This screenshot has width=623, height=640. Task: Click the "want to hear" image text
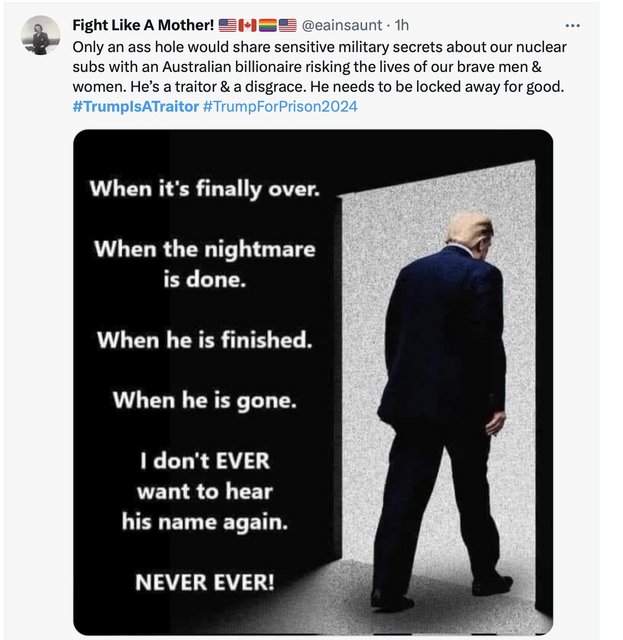pyautogui.click(x=205, y=491)
